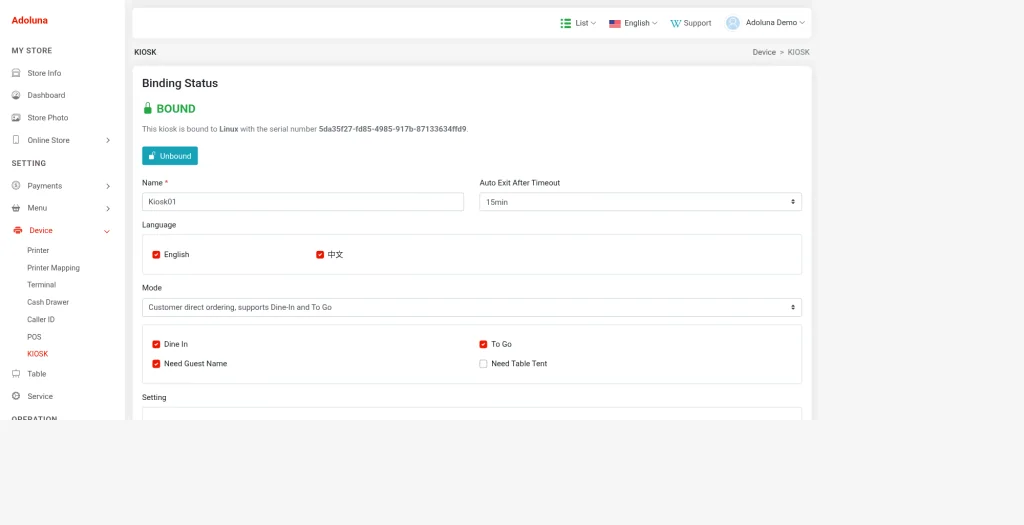The image size is (1024, 525).
Task: Click the Dashboard gauge icon
Action: pos(16,95)
